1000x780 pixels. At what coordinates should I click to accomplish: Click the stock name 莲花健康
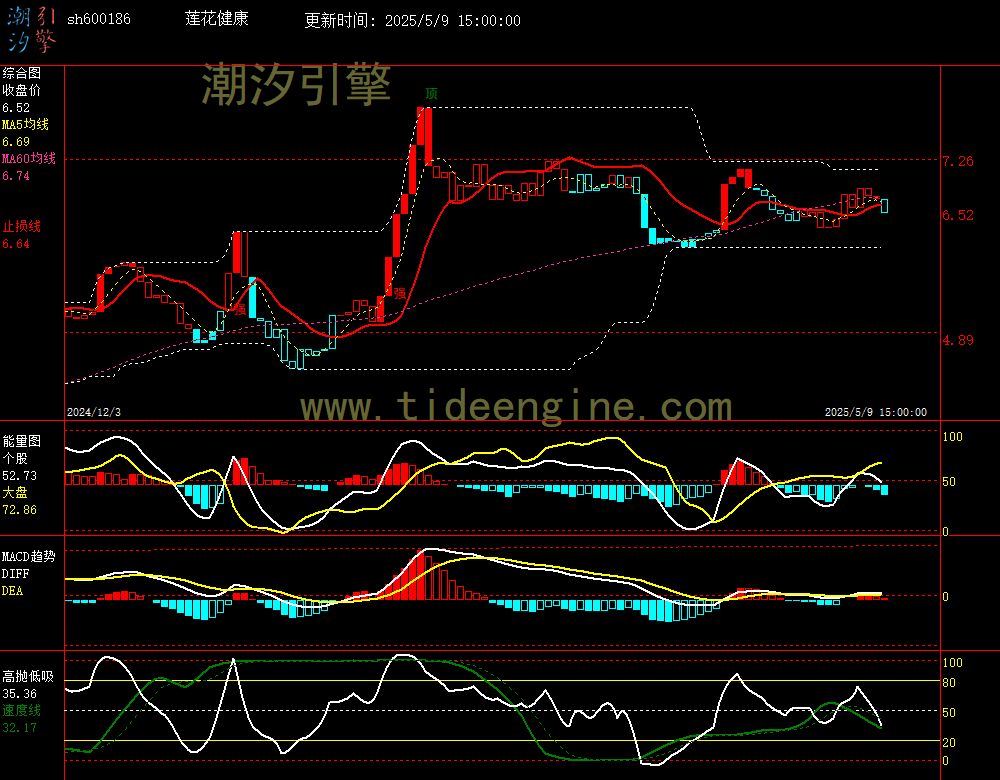tap(217, 18)
